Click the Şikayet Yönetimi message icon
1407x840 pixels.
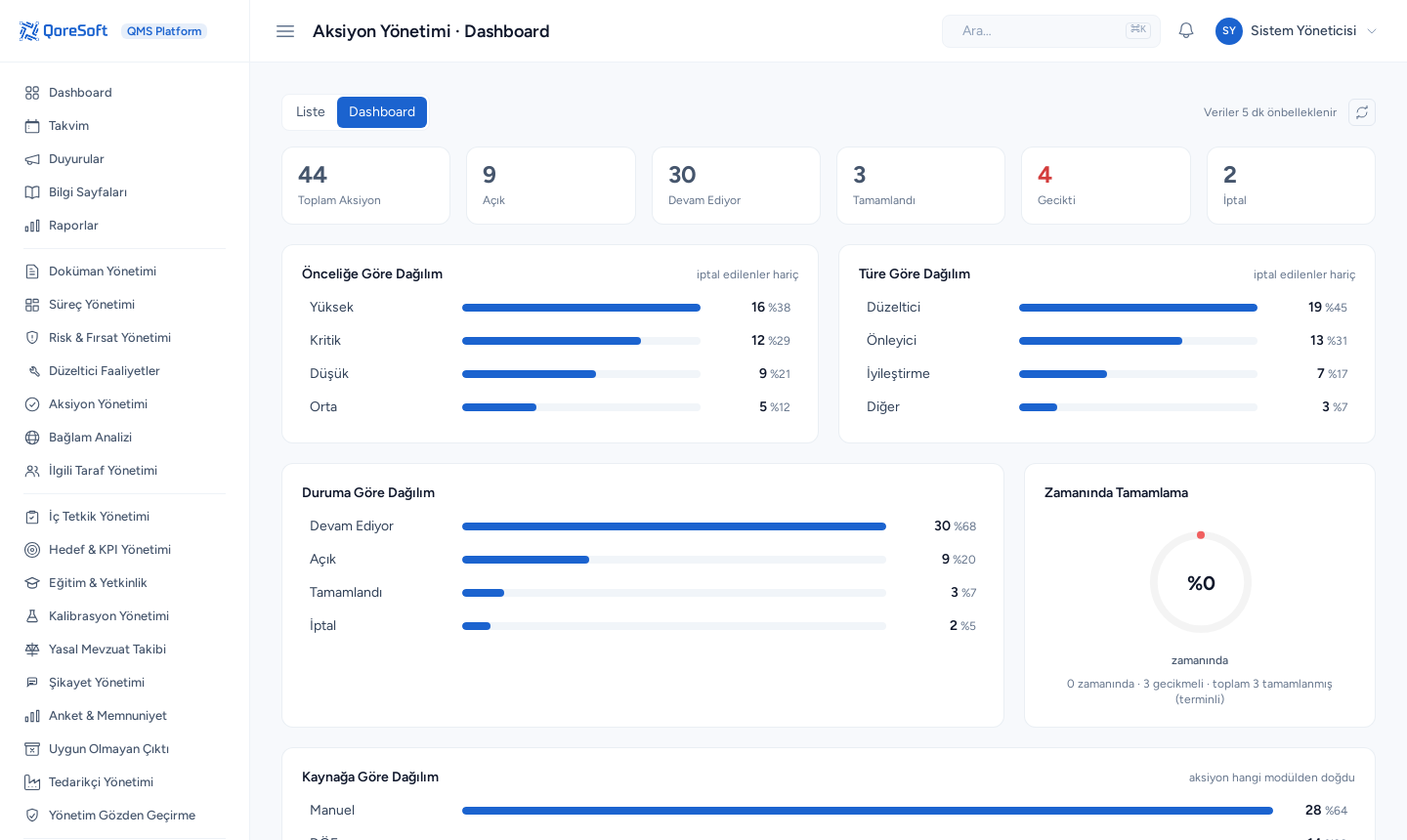(x=32, y=683)
